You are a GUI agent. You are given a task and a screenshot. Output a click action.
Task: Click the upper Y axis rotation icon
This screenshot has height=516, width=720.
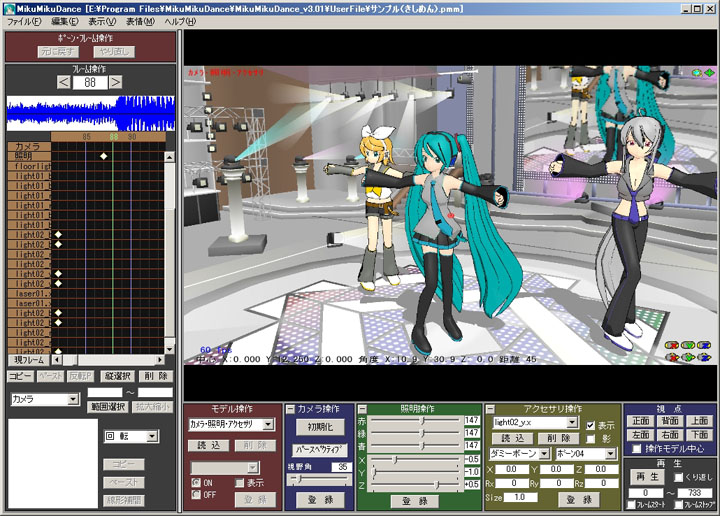688,345
